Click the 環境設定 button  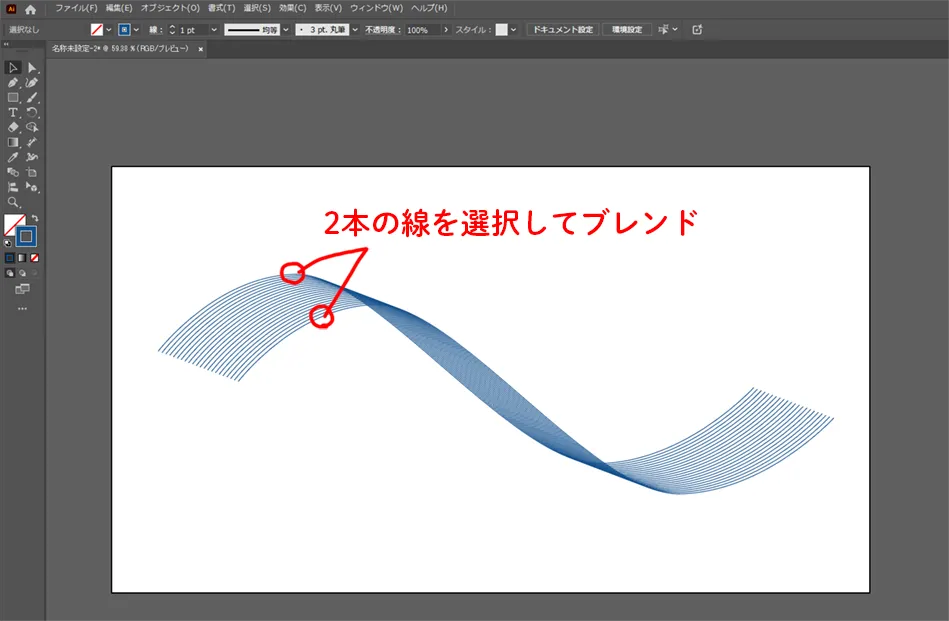click(x=627, y=30)
